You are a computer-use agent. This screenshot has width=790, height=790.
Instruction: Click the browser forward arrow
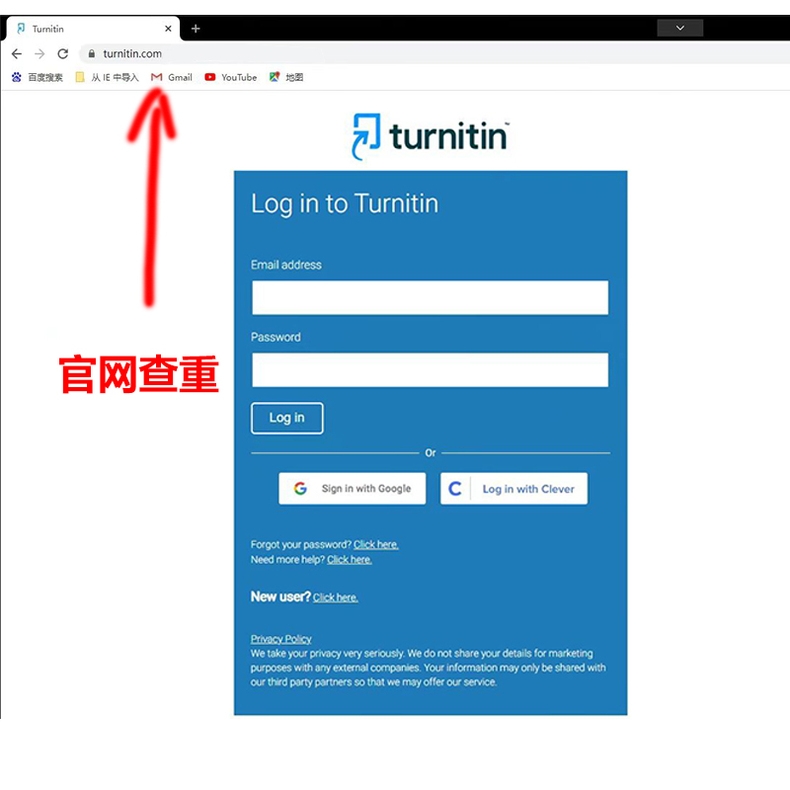[x=40, y=53]
